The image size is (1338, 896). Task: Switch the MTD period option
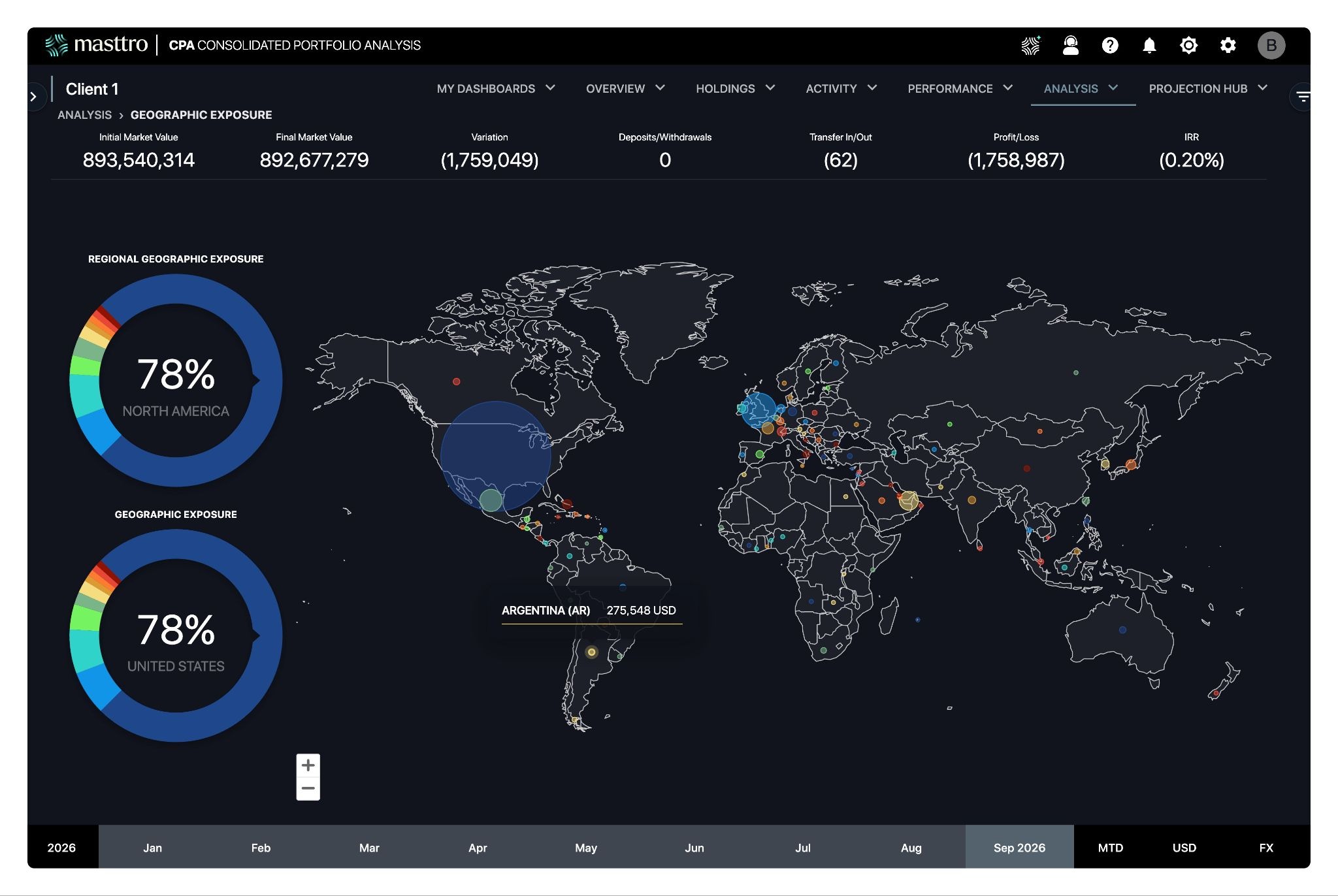(1111, 848)
